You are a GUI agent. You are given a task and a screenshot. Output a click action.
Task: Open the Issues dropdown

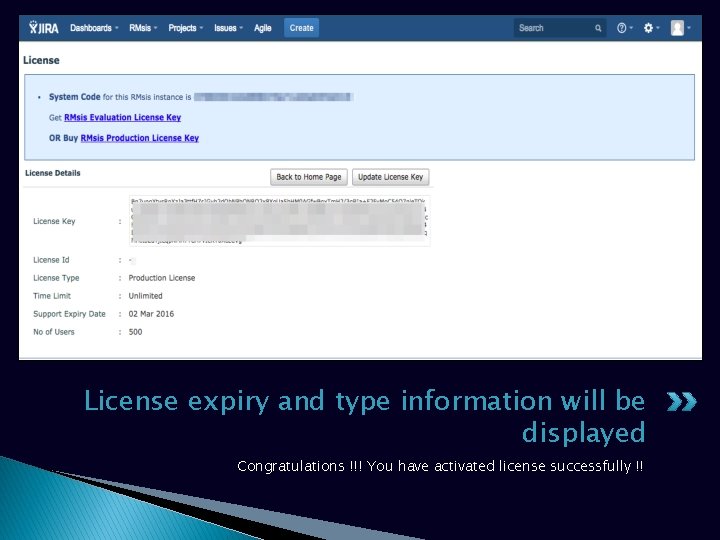point(228,28)
